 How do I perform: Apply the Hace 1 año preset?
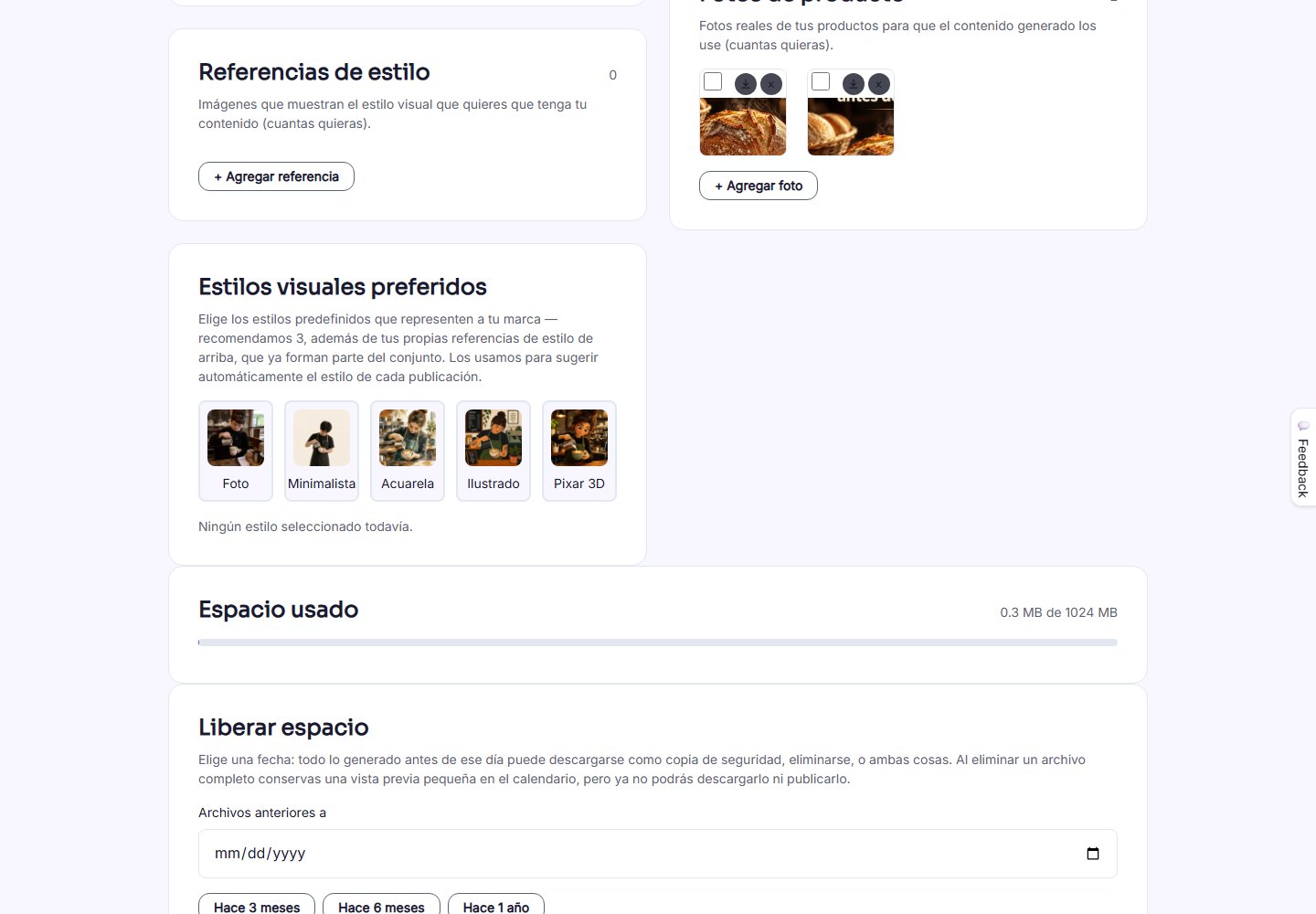[x=496, y=905]
